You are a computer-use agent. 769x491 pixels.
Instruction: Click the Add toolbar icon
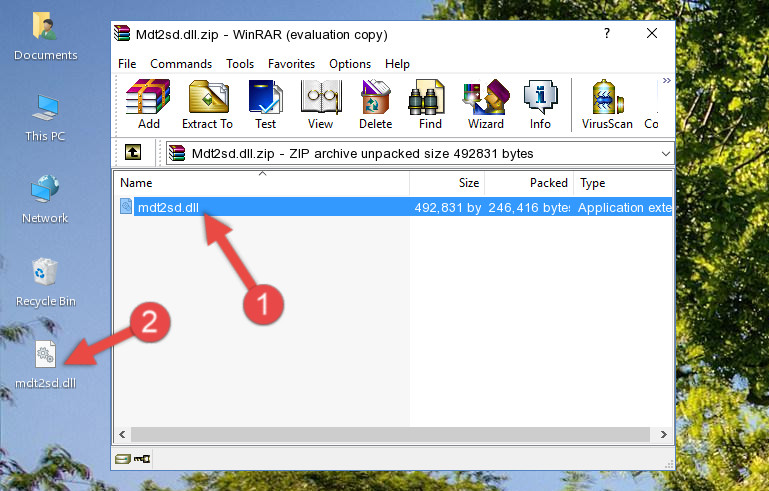148,104
